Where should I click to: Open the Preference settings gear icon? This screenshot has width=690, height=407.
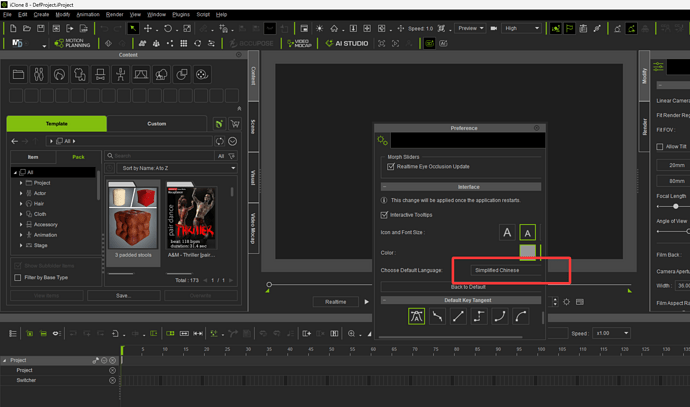click(382, 141)
